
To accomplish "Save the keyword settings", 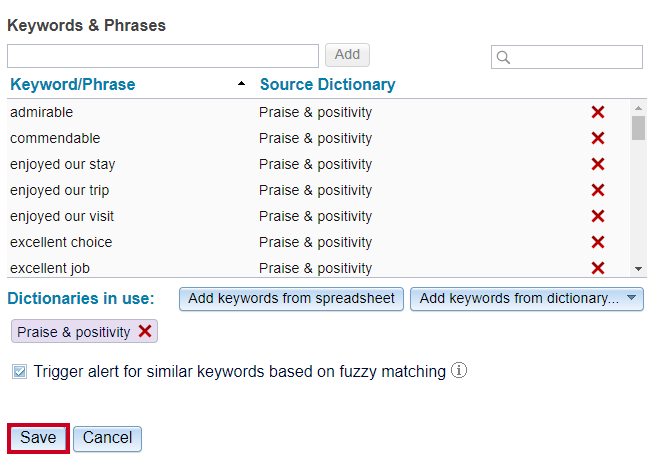I will [x=38, y=438].
